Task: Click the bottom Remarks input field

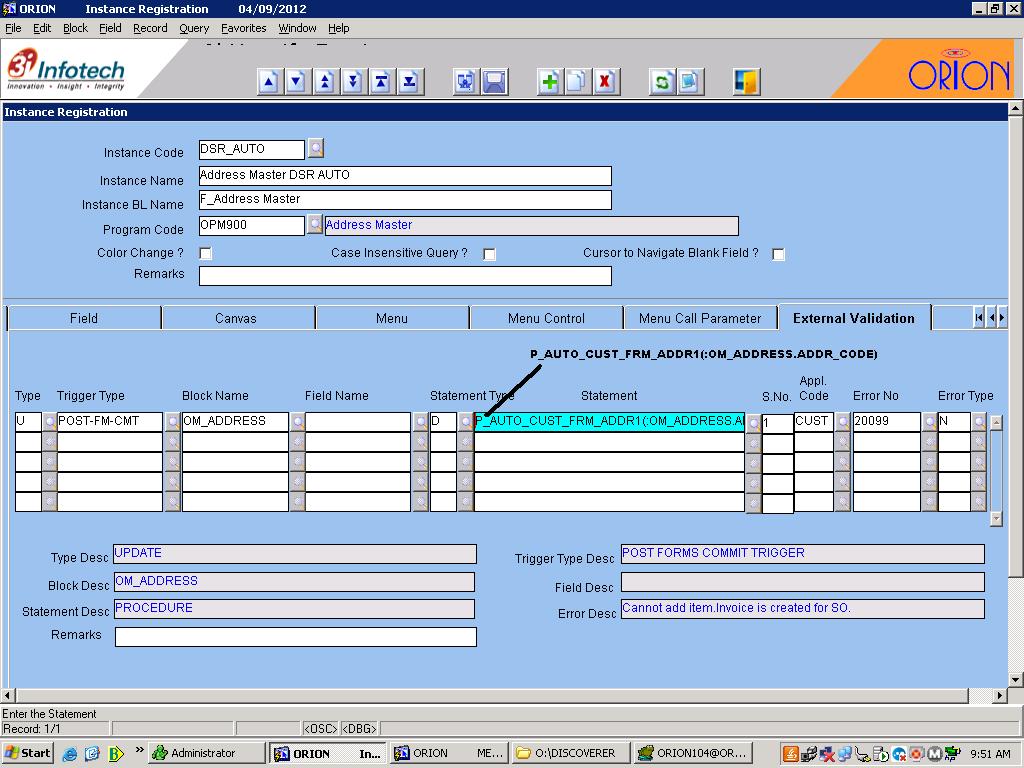Action: 296,637
